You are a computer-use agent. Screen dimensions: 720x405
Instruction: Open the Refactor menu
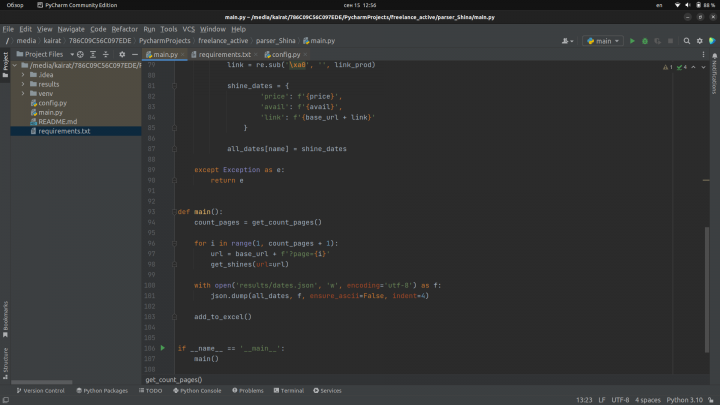[x=125, y=29]
